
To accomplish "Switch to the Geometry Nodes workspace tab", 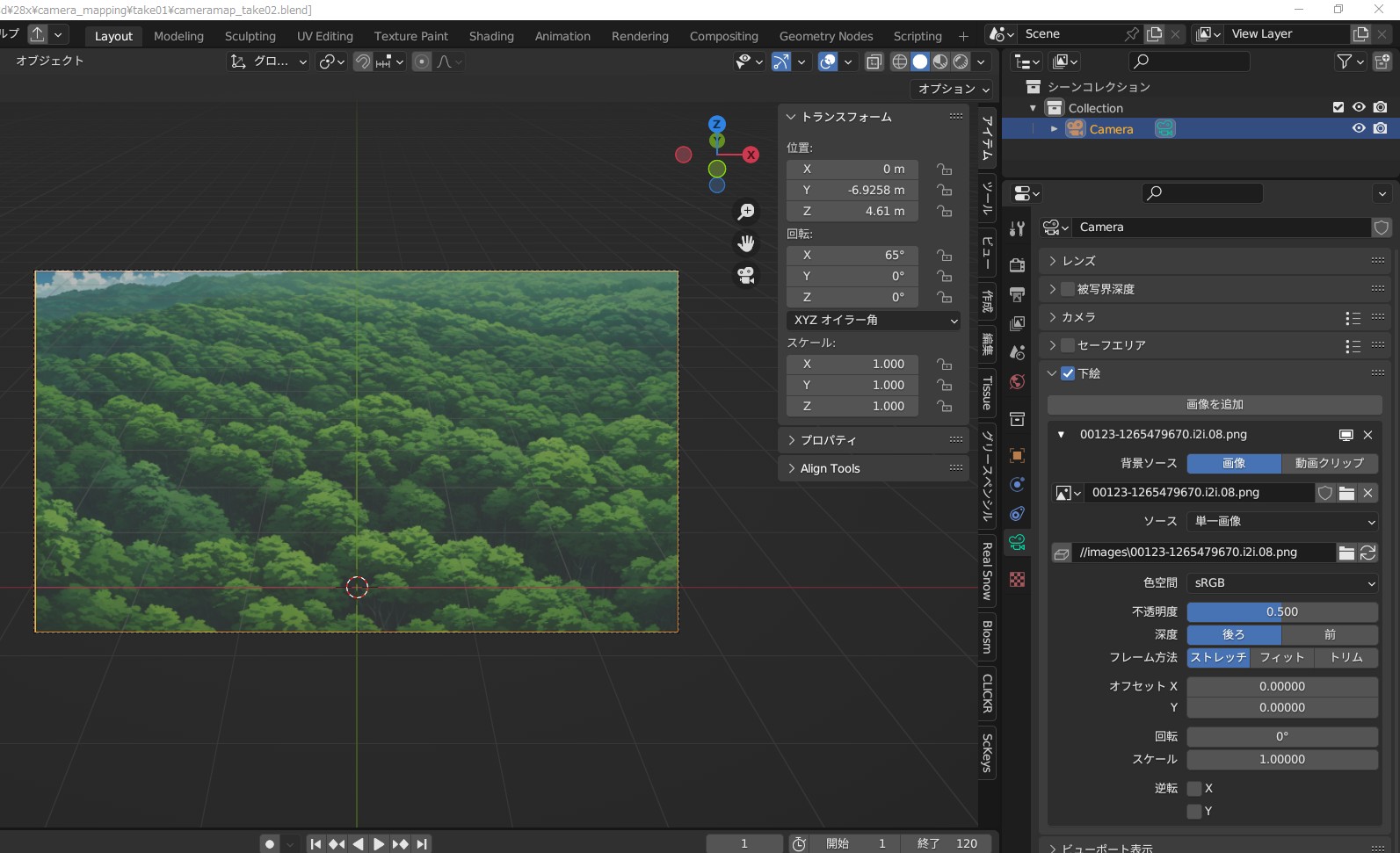I will coord(825,36).
